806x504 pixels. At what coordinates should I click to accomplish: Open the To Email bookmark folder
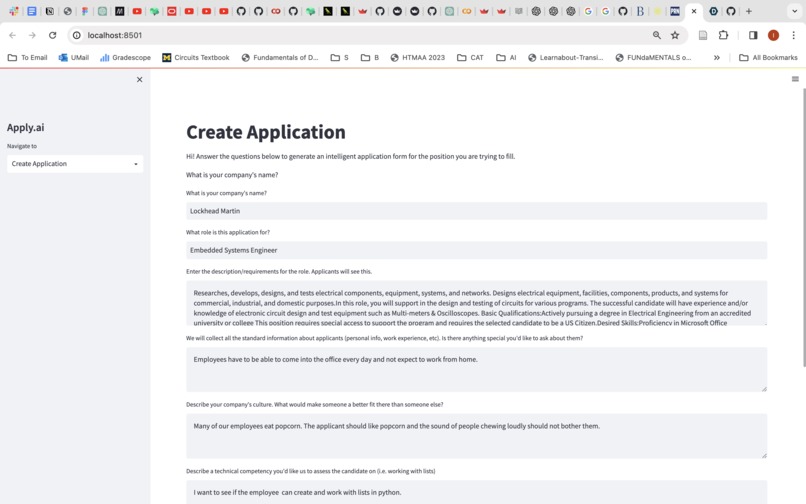(x=28, y=58)
